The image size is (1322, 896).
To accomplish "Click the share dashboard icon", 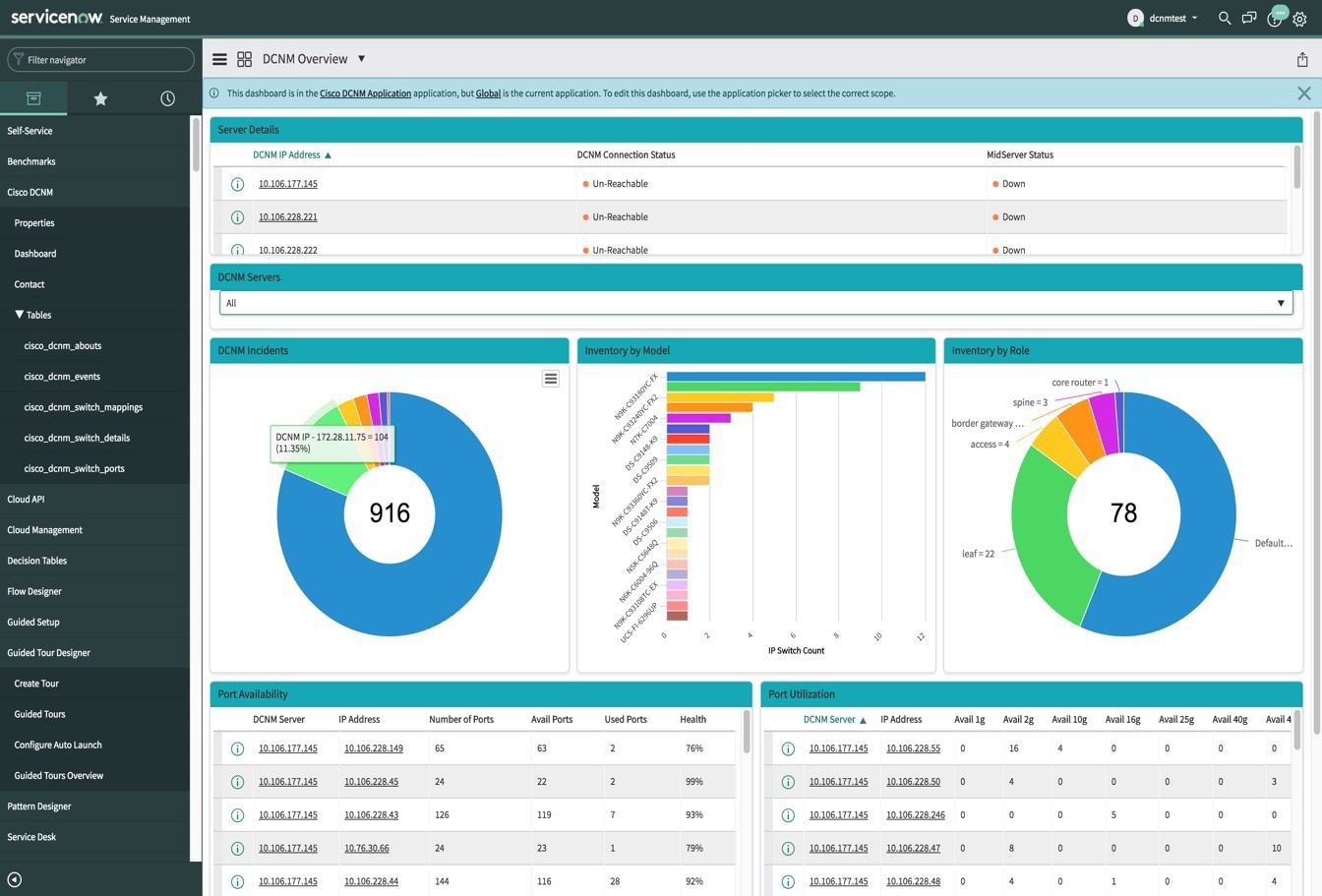I will [1302, 60].
